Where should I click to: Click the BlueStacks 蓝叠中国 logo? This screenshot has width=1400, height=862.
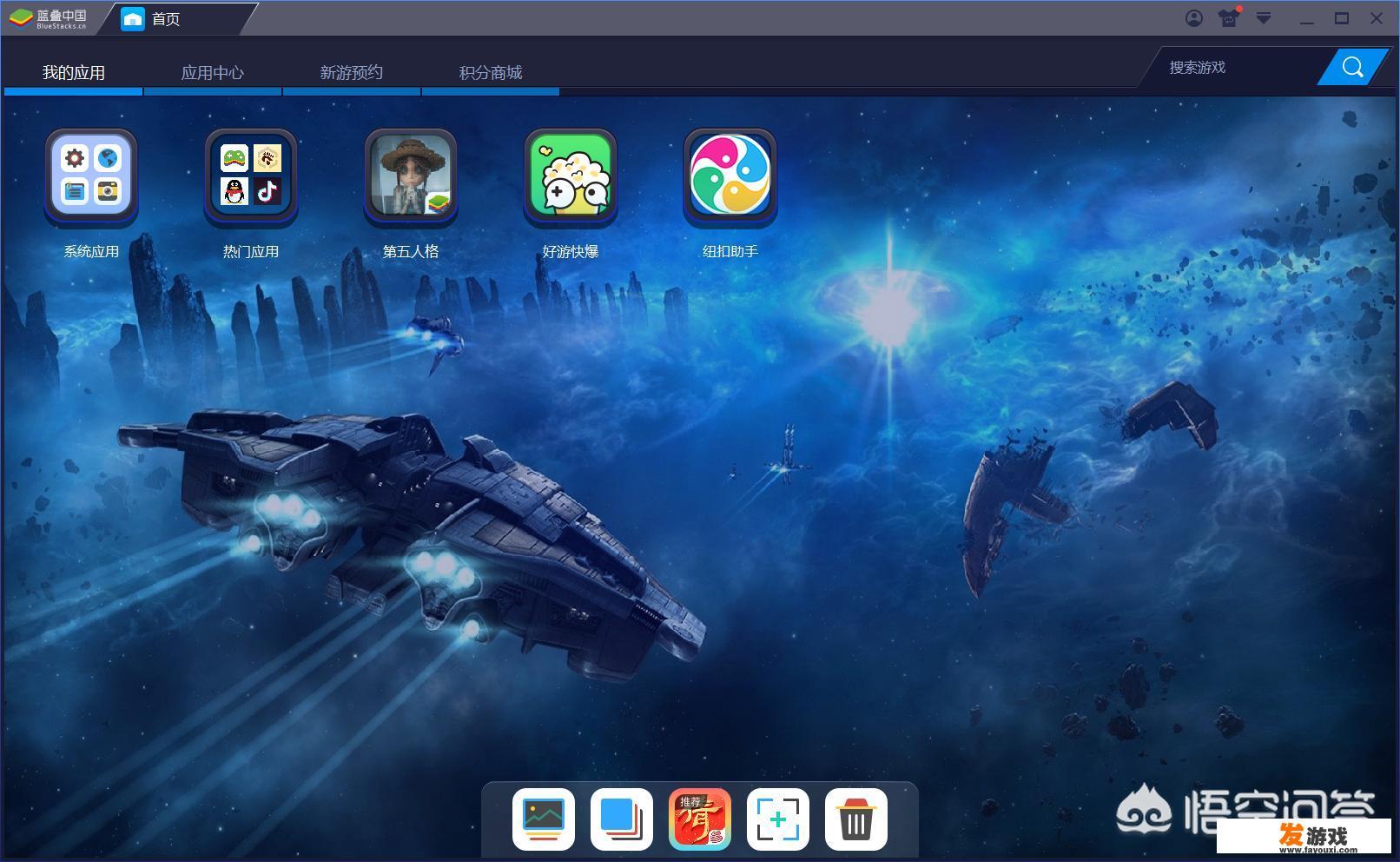(x=49, y=18)
